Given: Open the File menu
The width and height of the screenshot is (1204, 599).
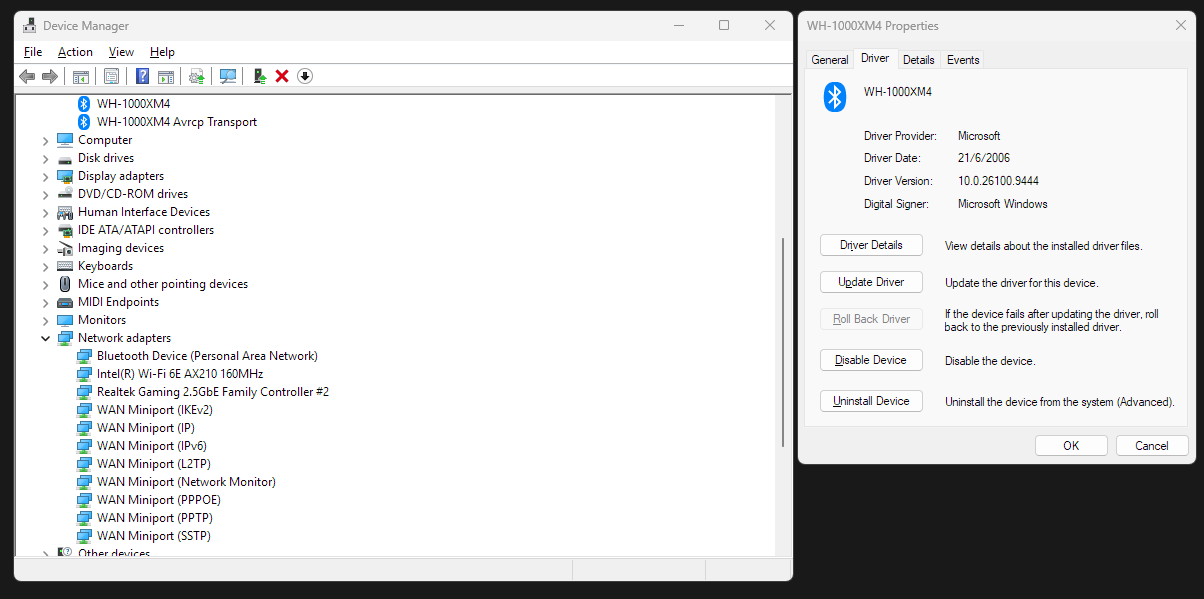Looking at the screenshot, I should click(x=33, y=52).
